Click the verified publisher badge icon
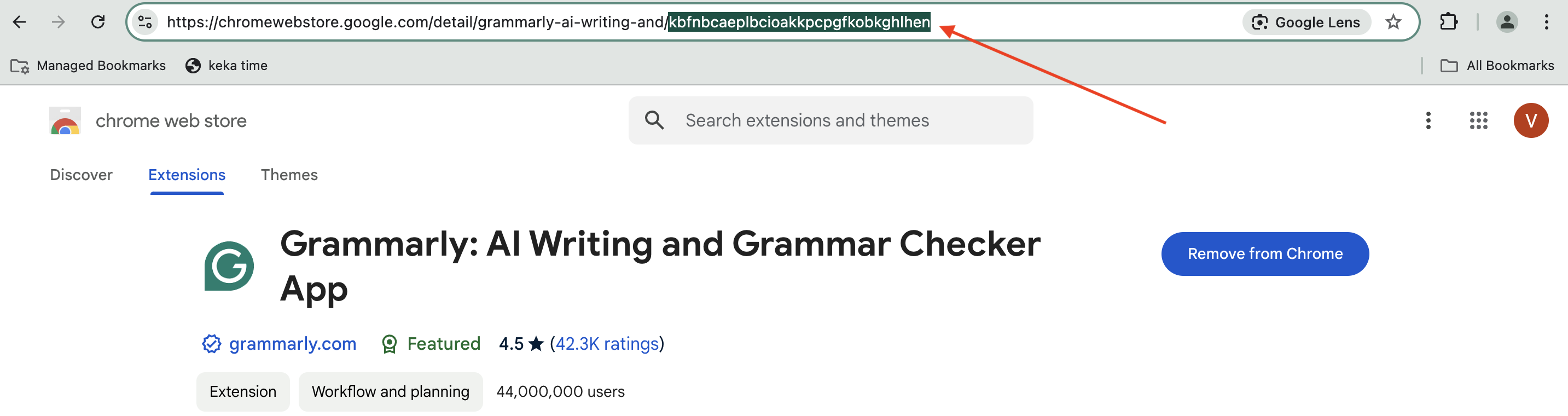The image size is (1568, 416). 211,344
